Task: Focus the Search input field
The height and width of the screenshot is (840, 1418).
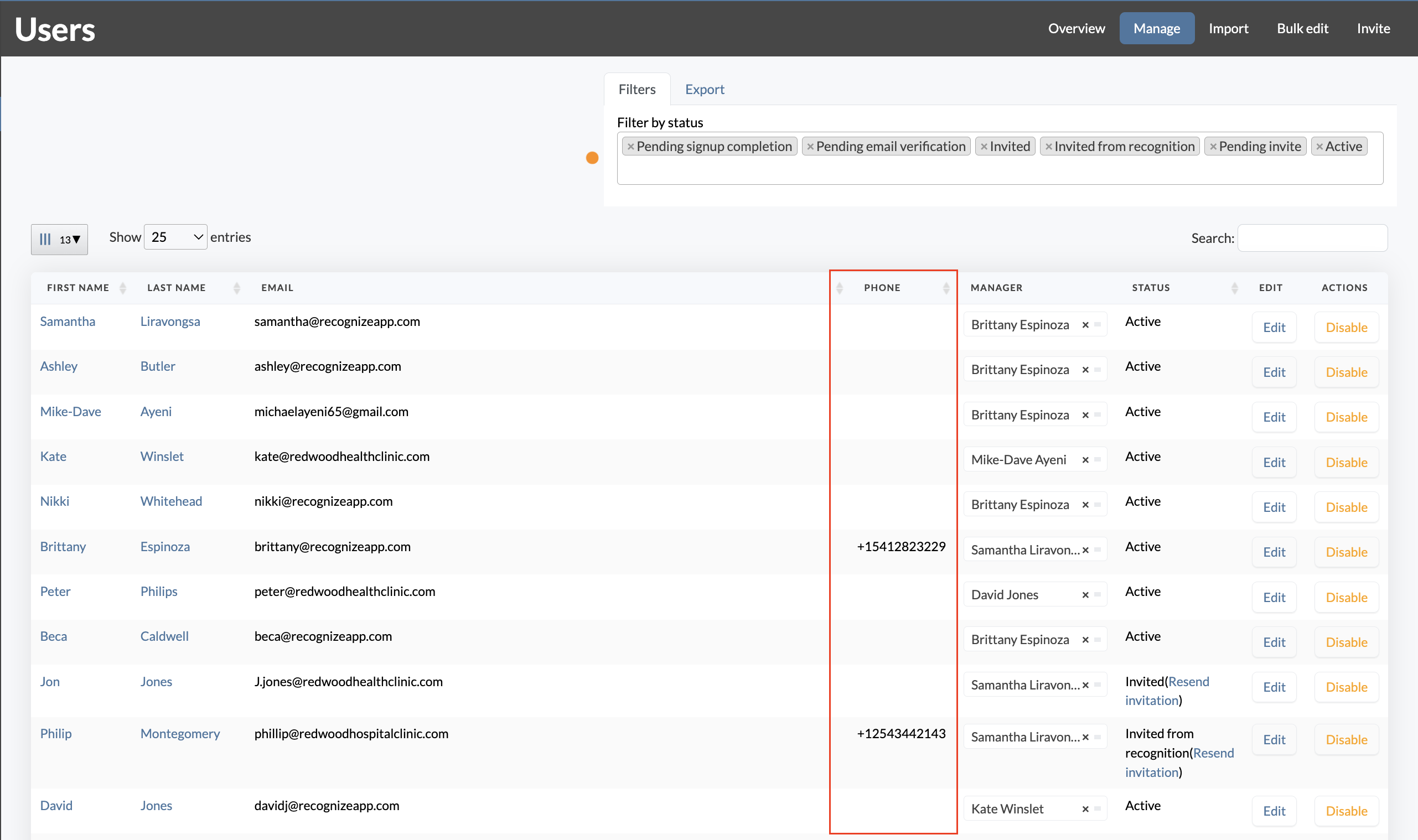Action: pos(1312,238)
